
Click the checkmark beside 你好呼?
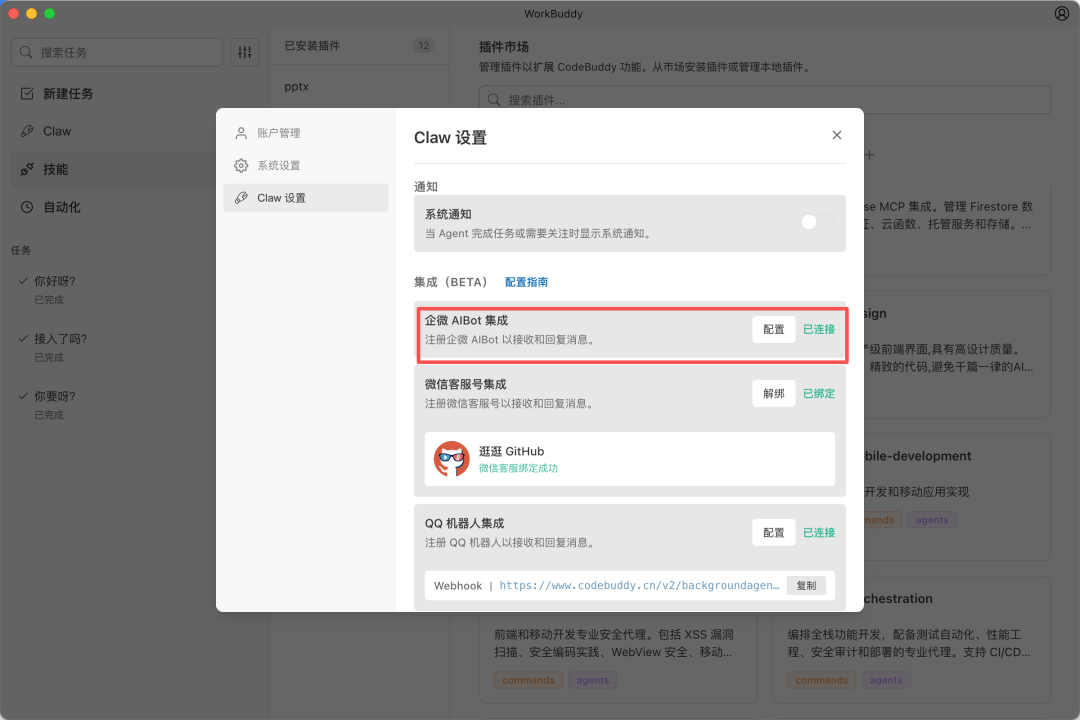23,282
